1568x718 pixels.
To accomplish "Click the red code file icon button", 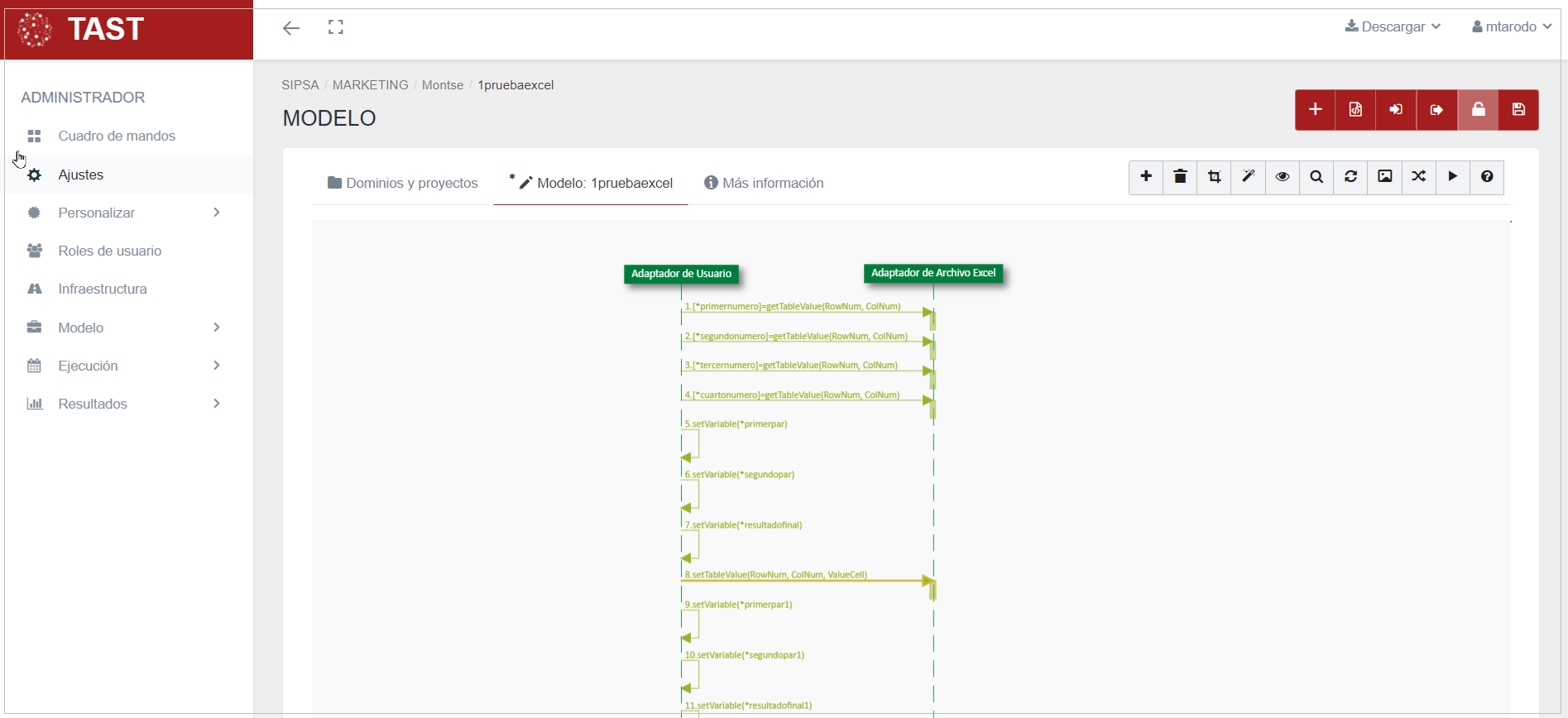I will point(1355,110).
